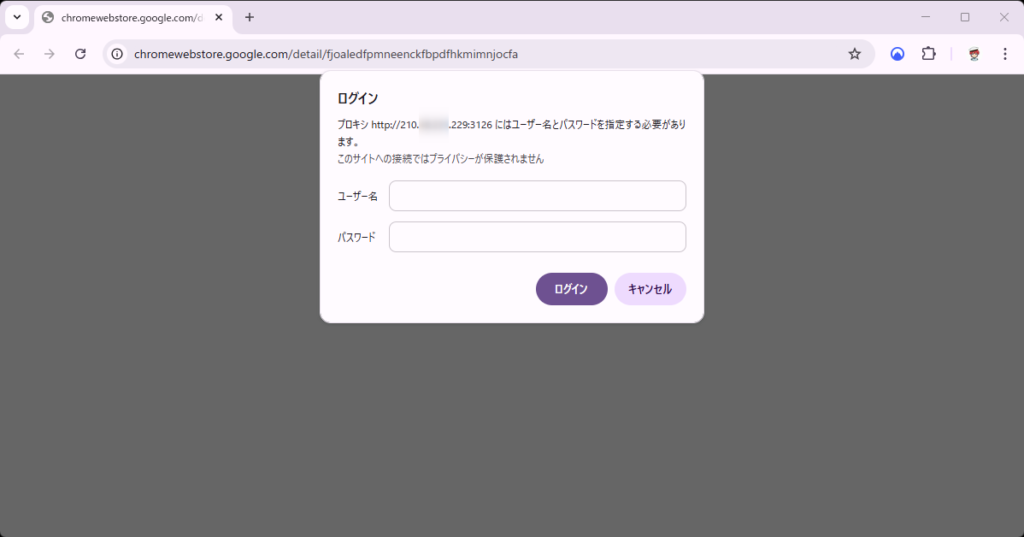1024x537 pixels.
Task: Click the forward navigation arrow
Action: coord(49,54)
